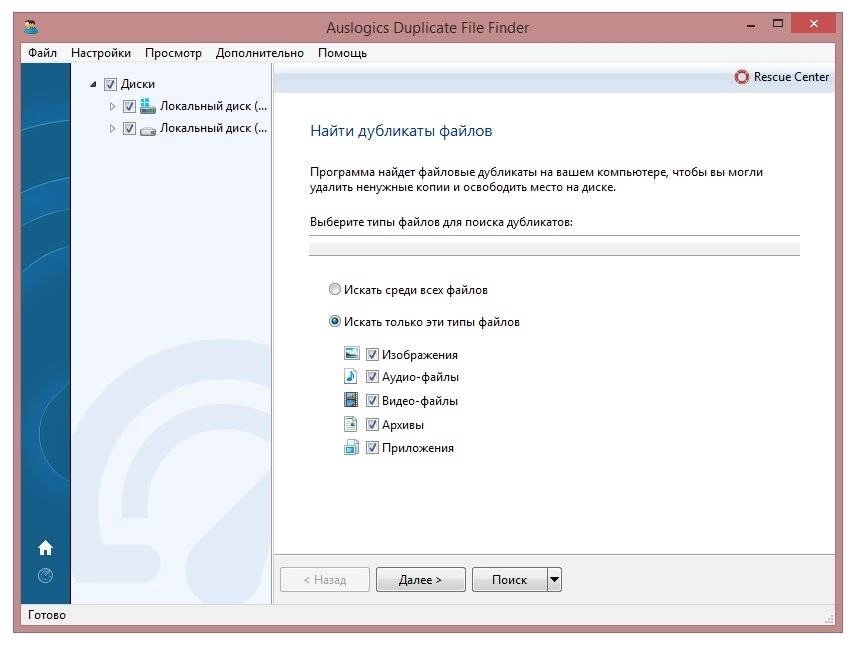Maximize the Auslogics Duplicate File Finder window
Image resolution: width=860 pixels, height=652 pixels.
(x=778, y=24)
